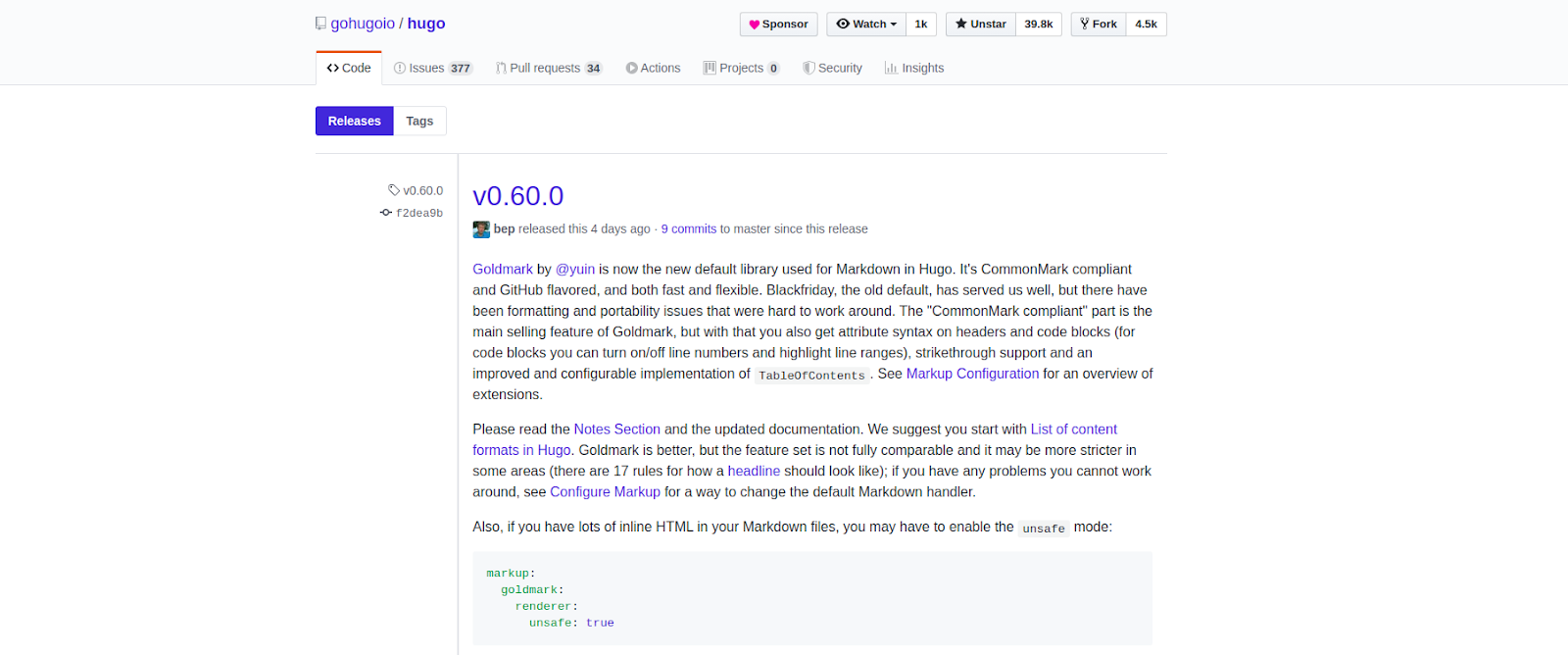Select the Releases button
The image size is (1568, 655).
355,121
